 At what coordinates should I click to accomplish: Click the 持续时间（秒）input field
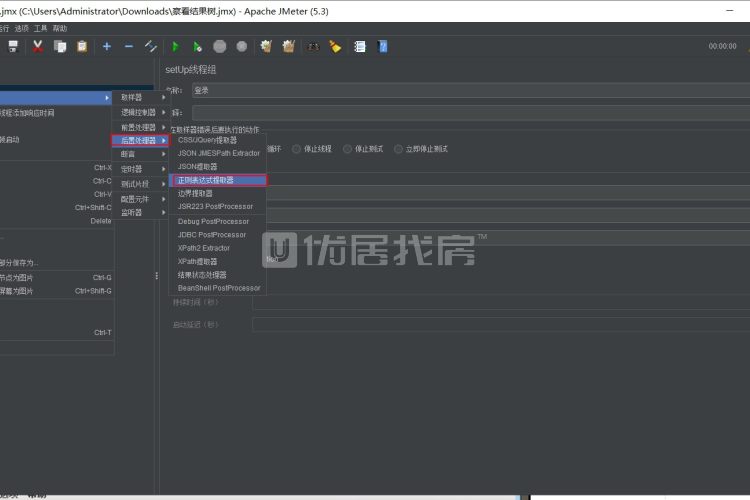click(x=501, y=302)
